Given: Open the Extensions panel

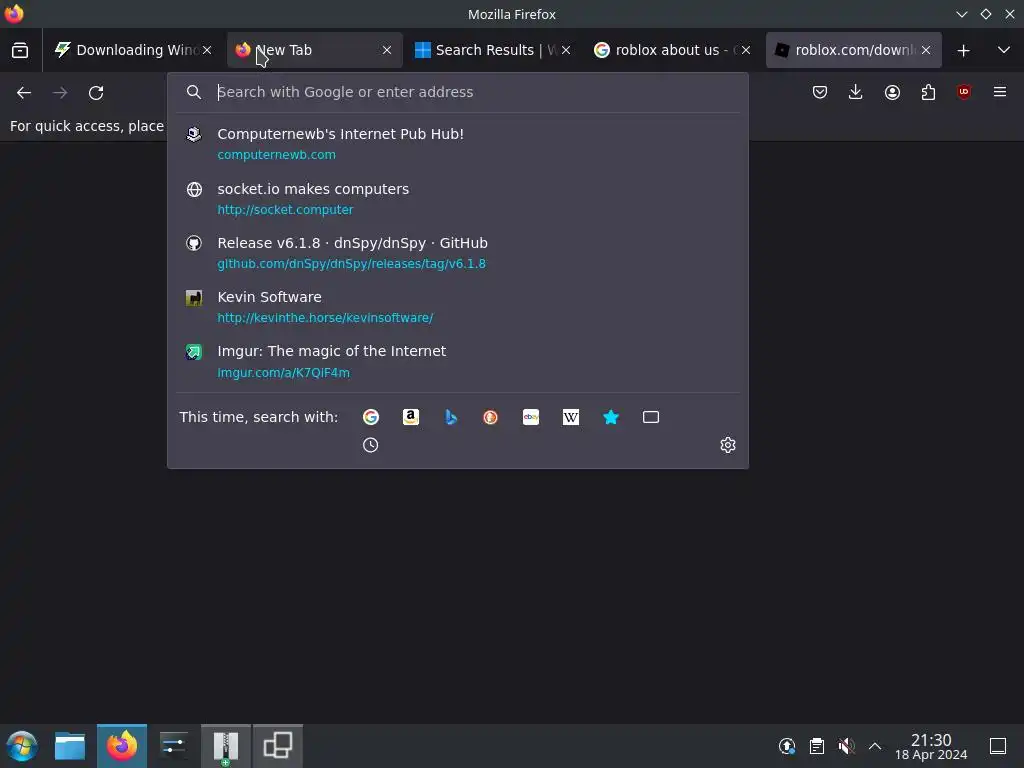Looking at the screenshot, I should coord(928,92).
